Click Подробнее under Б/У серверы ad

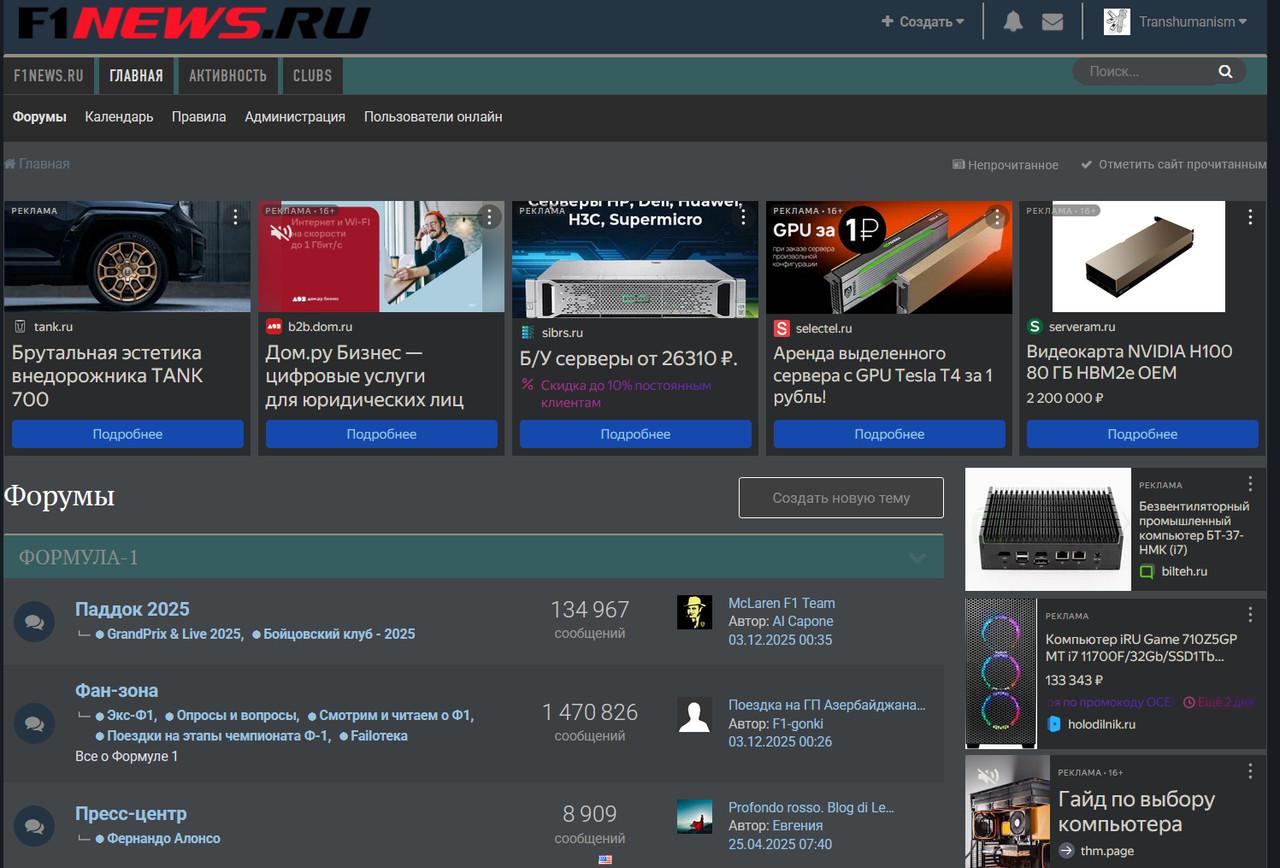[635, 434]
